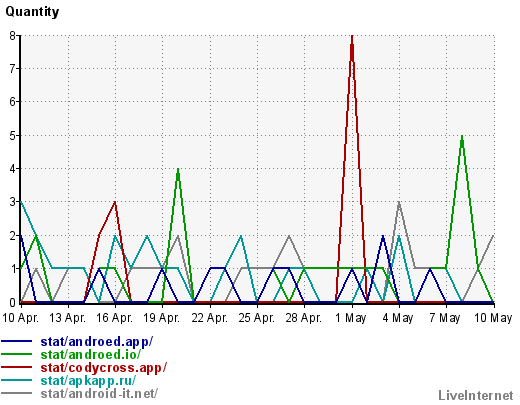The image size is (520, 405).
Task: Click the green androed.io legend line swatch
Action: tap(17, 354)
